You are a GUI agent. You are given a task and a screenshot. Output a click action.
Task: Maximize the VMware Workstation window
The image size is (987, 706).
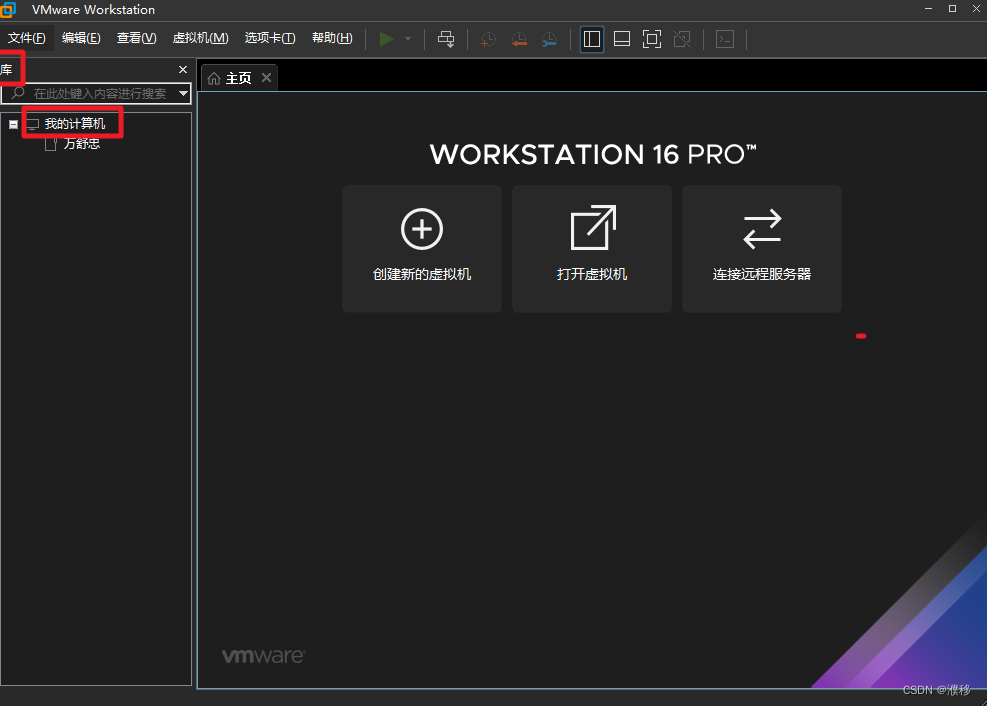click(952, 9)
